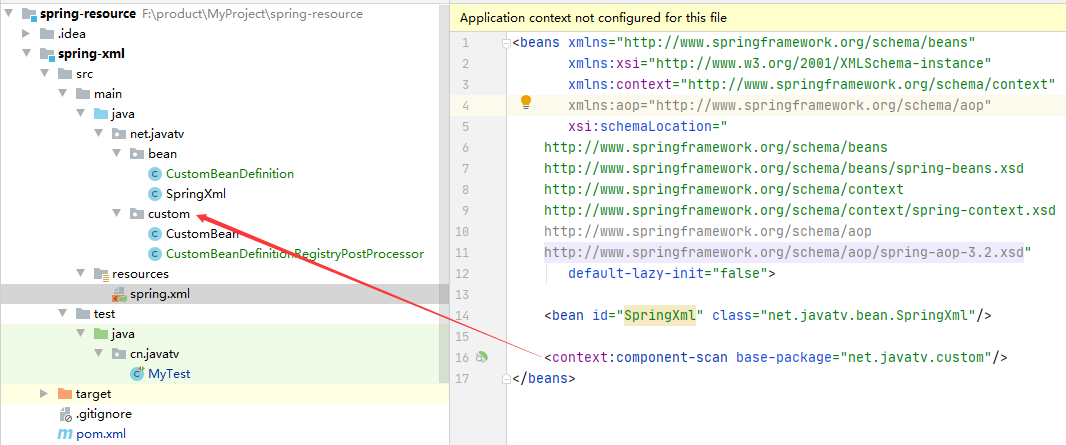Collapse the test folder arrow
The image size is (1066, 445).
click(x=63, y=314)
